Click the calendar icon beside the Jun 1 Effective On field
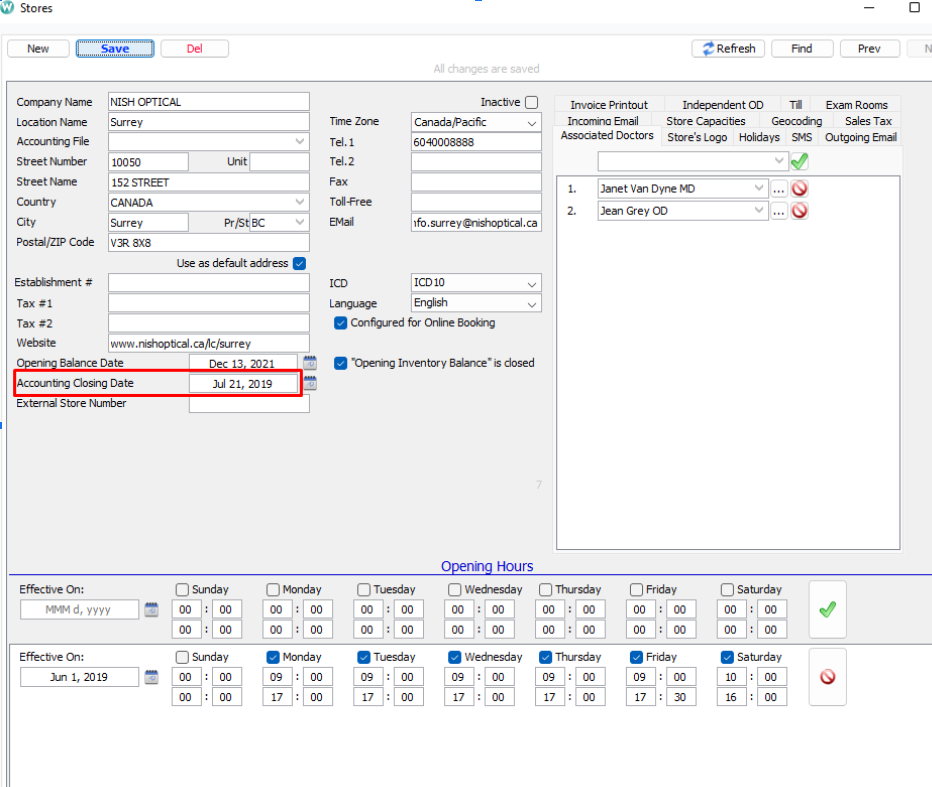 [151, 676]
